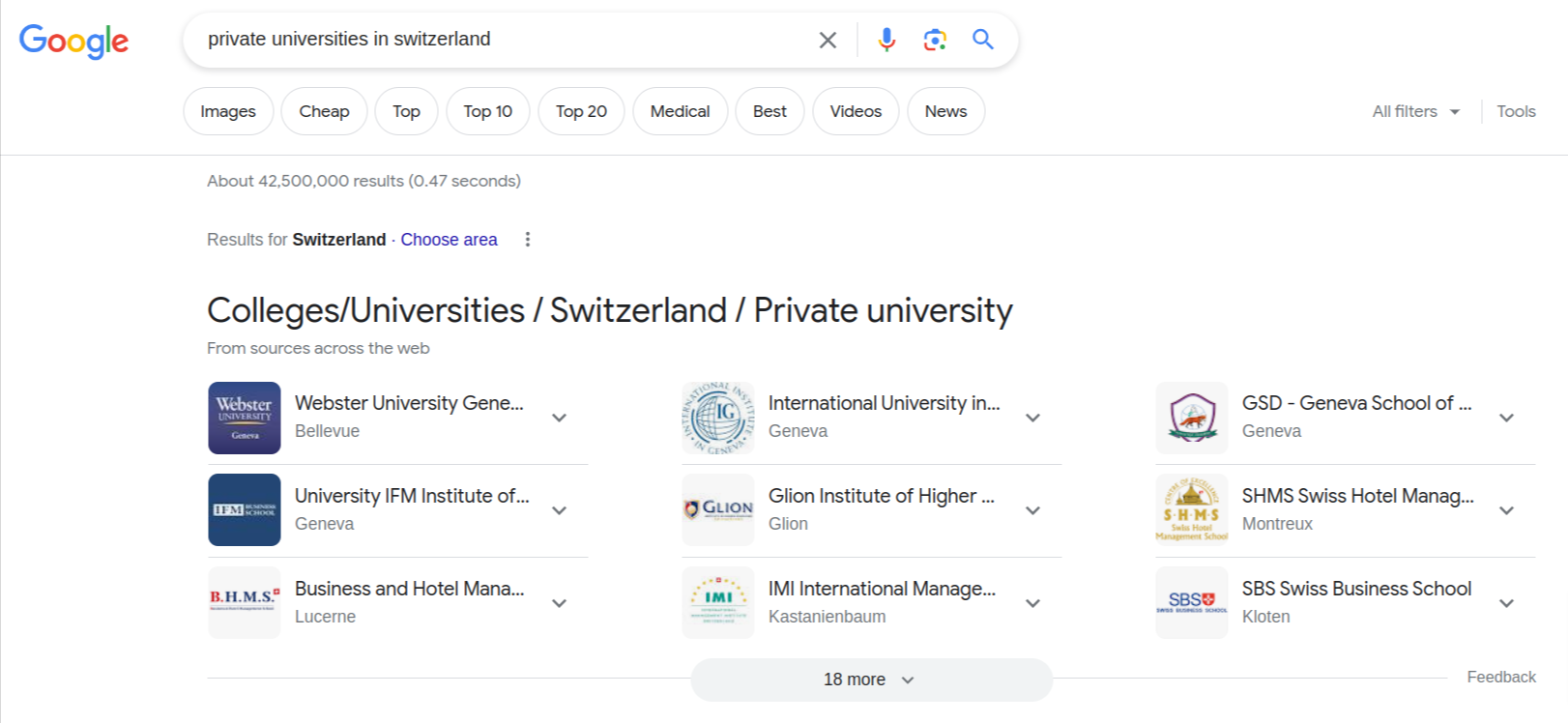This screenshot has height=723, width=1568.
Task: Open Google Lens image search
Action: tap(935, 40)
